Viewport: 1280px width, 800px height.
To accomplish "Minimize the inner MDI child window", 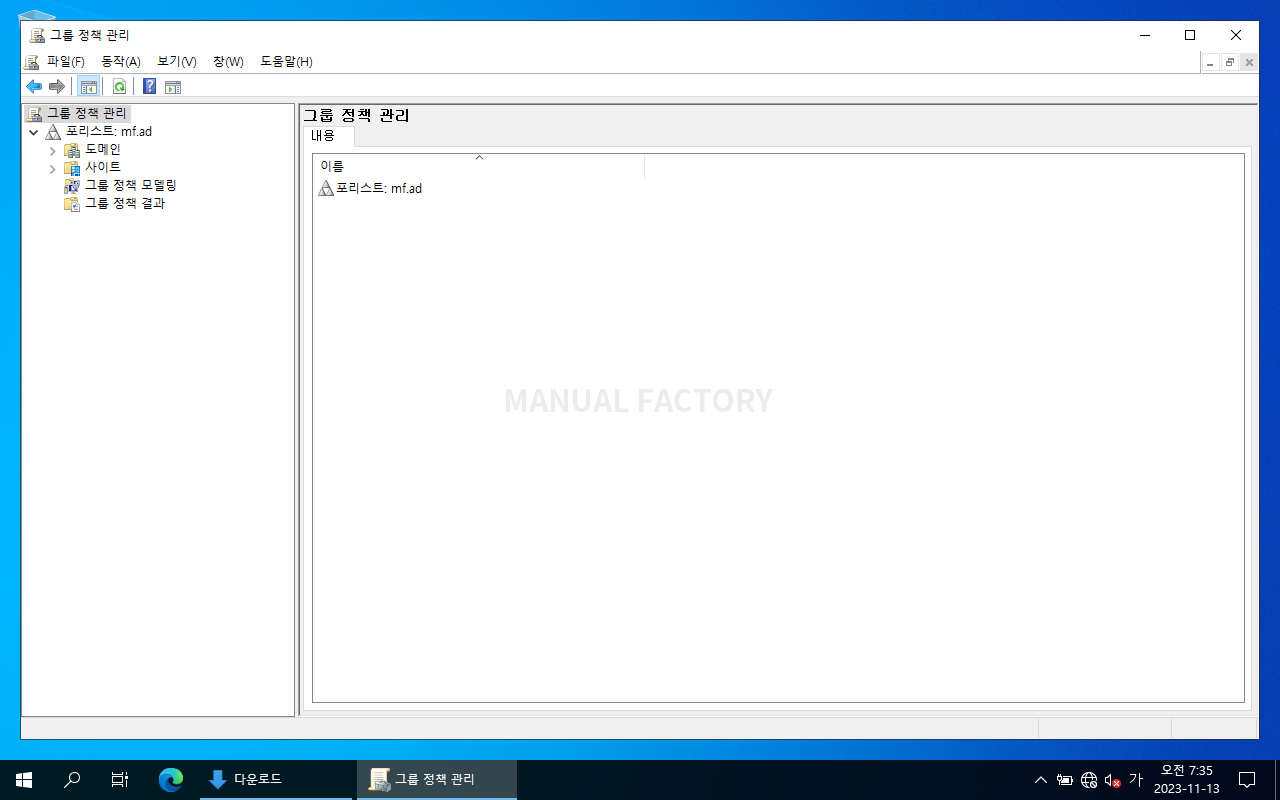I will (1211, 62).
